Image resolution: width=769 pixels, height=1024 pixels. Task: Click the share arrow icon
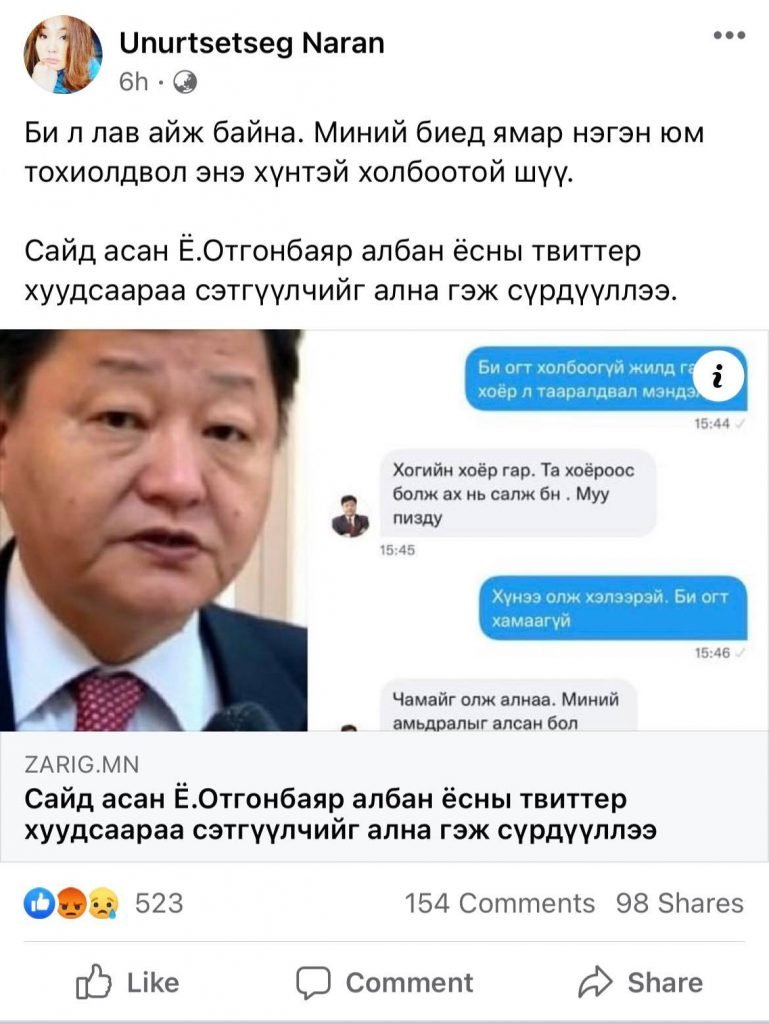pyautogui.click(x=595, y=982)
